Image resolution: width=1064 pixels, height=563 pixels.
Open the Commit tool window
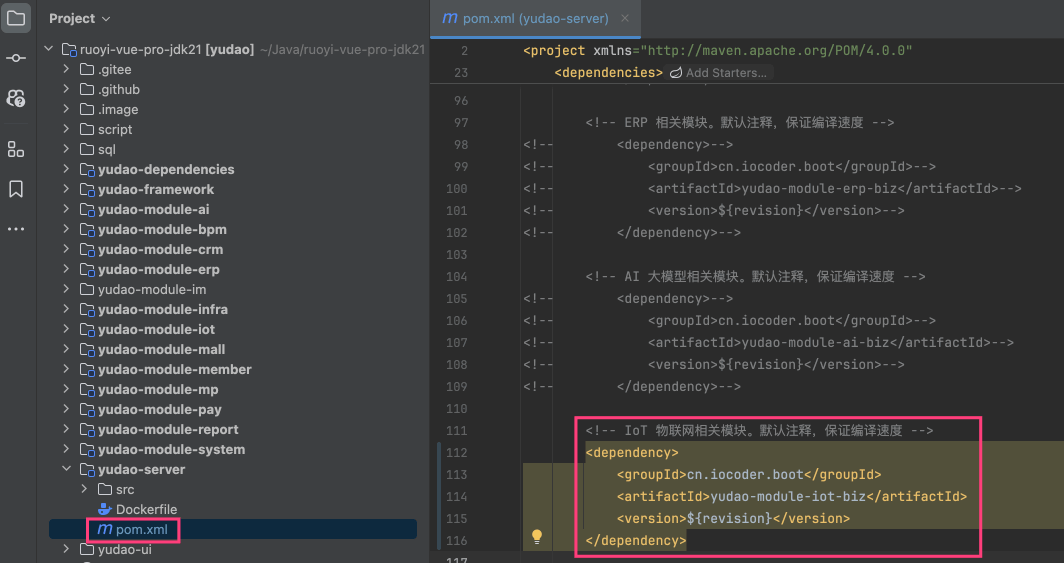click(16, 58)
